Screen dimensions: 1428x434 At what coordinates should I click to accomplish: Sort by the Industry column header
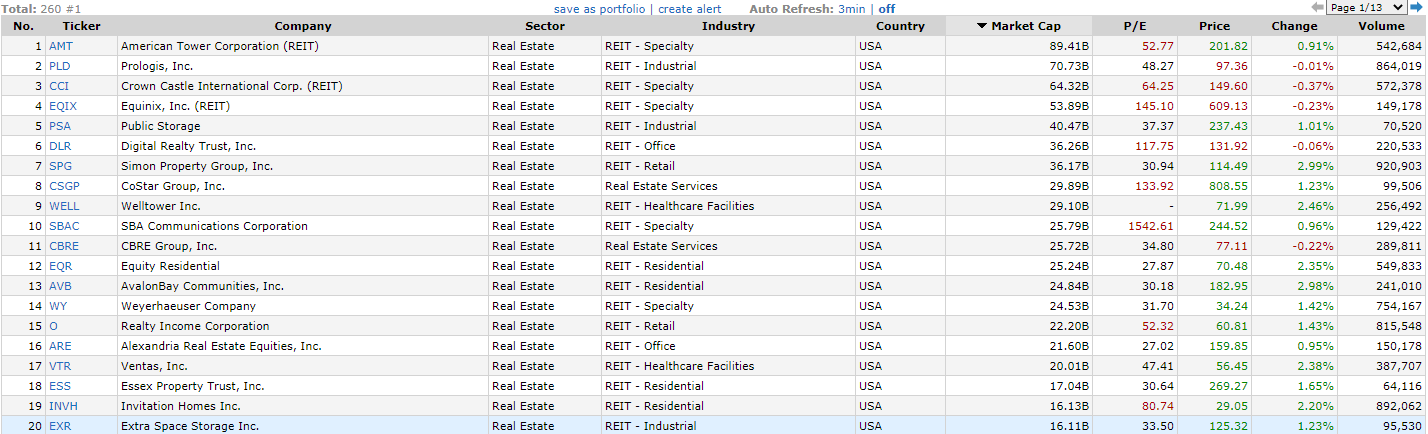point(728,26)
